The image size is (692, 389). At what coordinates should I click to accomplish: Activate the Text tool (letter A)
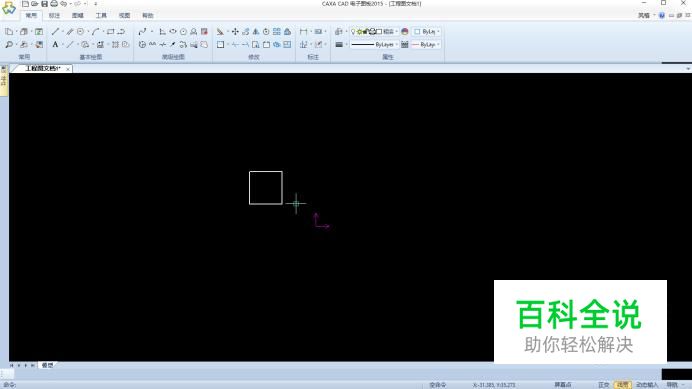click(x=55, y=44)
